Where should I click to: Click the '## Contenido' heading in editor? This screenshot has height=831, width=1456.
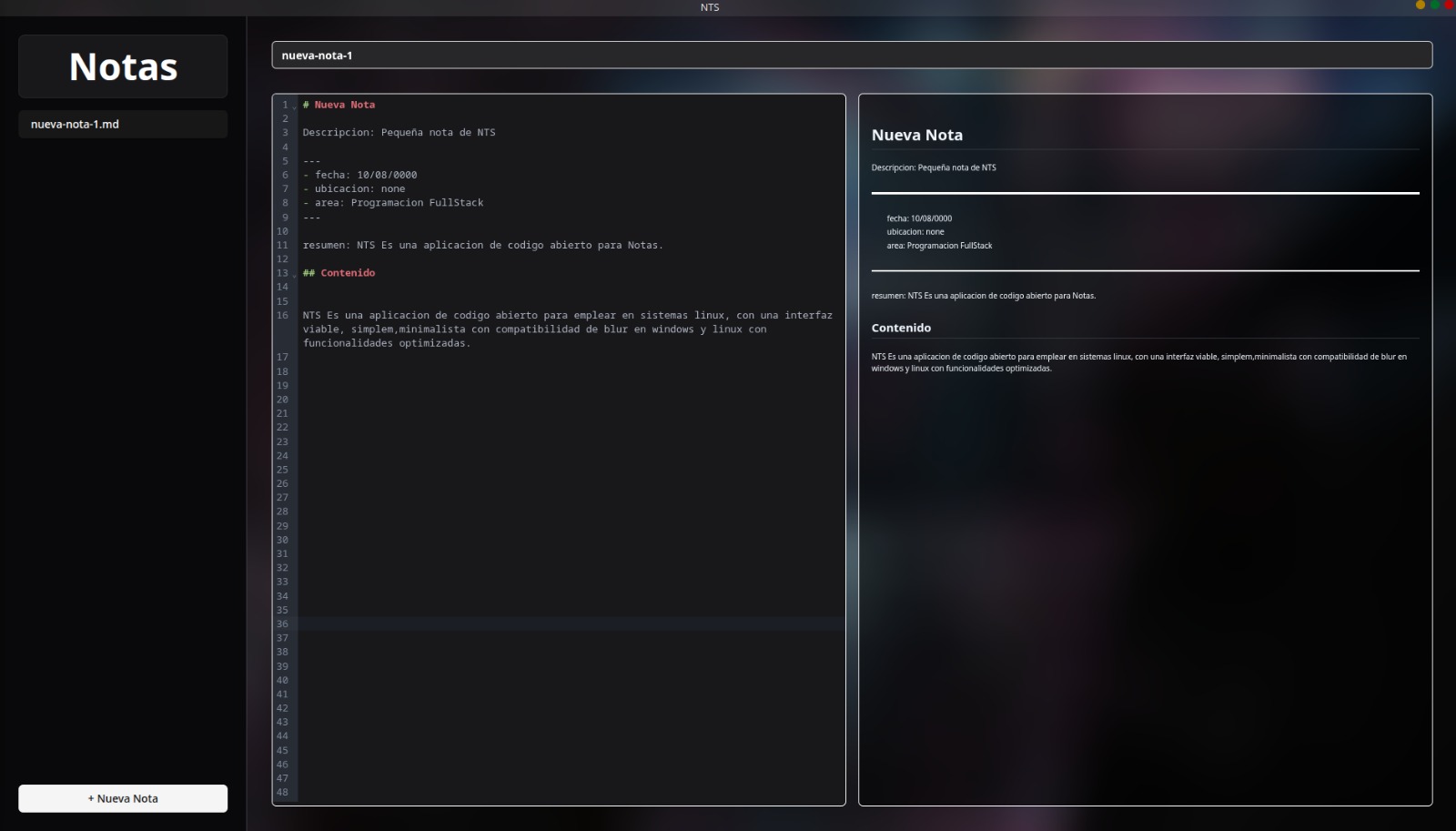click(x=339, y=273)
